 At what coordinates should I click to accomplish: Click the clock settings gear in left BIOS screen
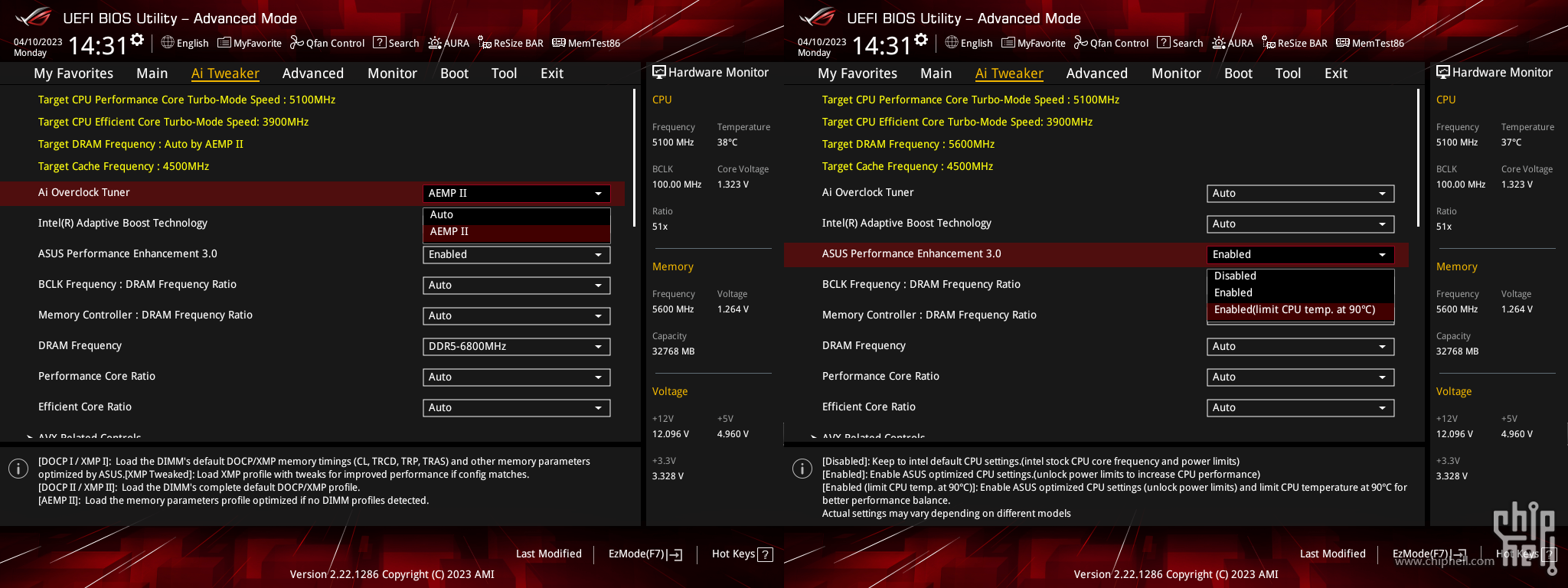tap(137, 40)
